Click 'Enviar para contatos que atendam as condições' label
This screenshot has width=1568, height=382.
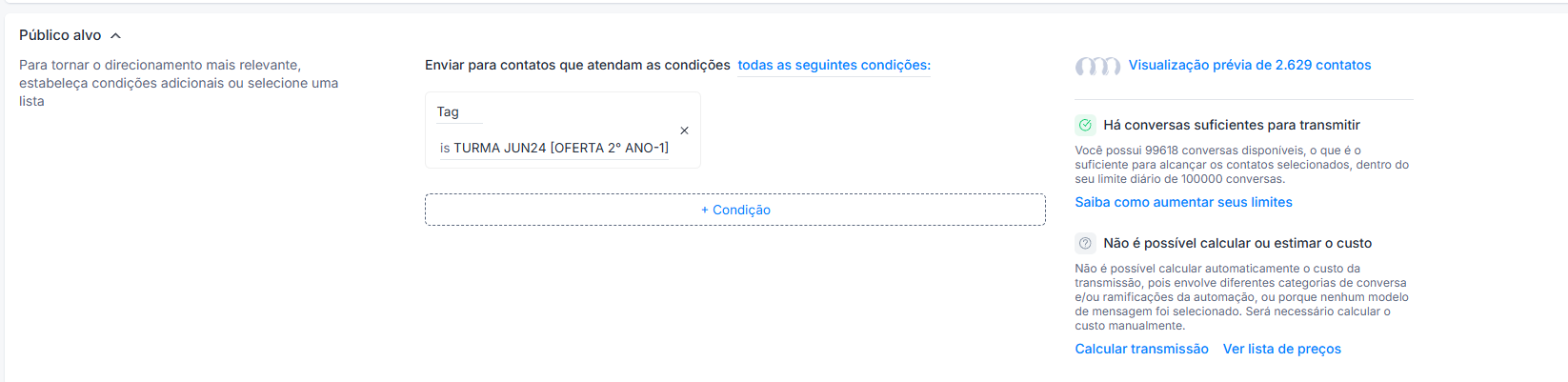[577, 65]
